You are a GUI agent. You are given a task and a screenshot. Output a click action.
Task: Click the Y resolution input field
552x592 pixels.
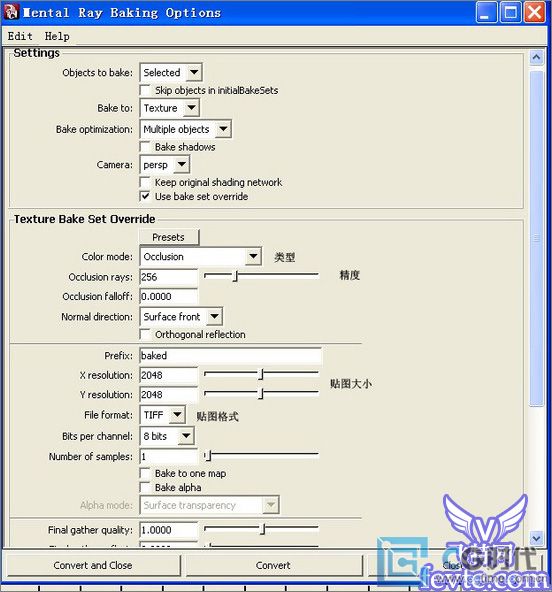click(169, 395)
